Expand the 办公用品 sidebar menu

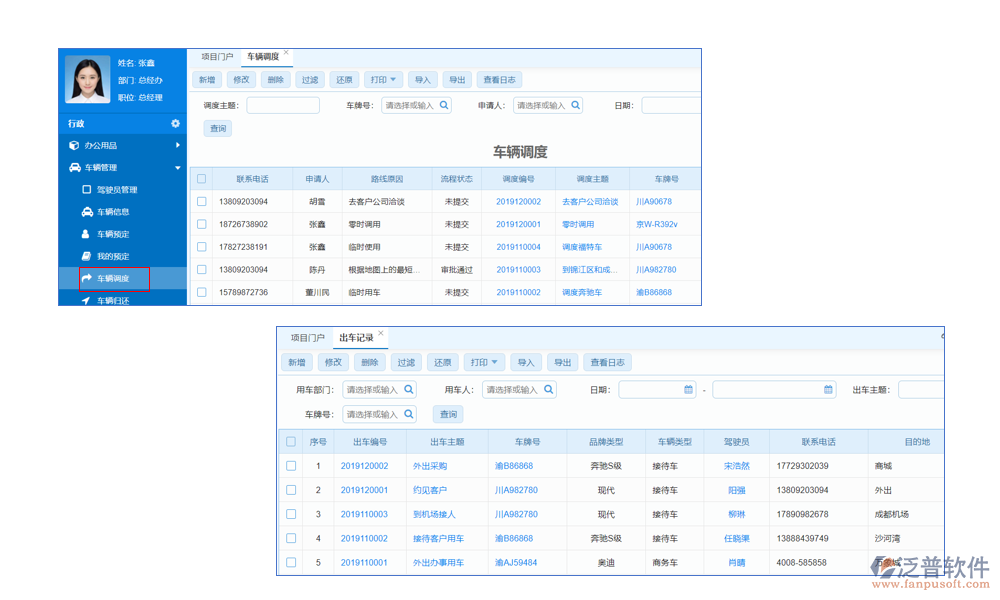point(177,146)
